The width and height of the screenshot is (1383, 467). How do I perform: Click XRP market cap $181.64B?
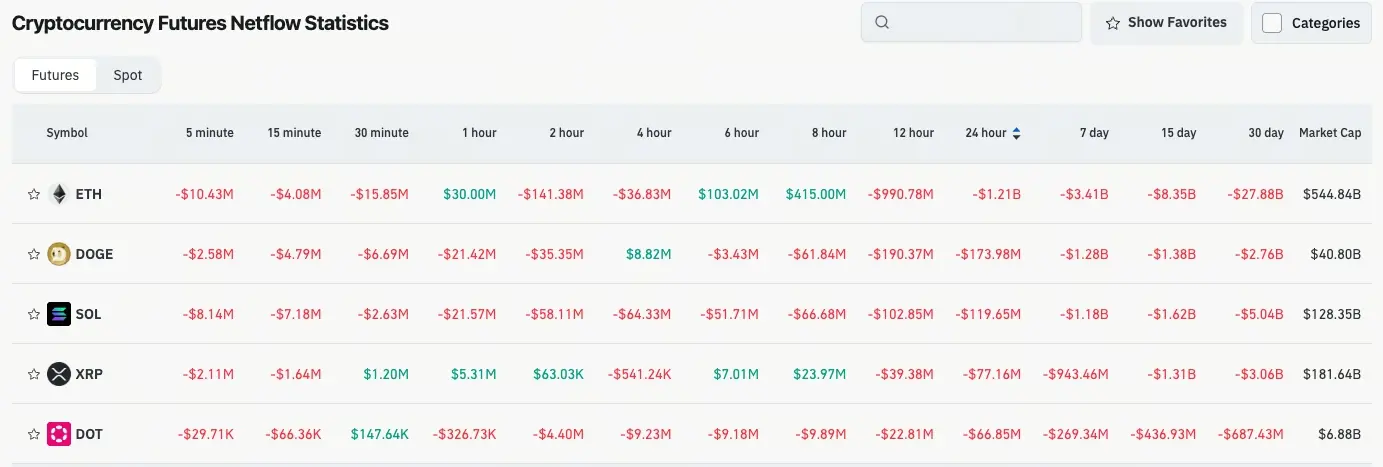(1333, 374)
